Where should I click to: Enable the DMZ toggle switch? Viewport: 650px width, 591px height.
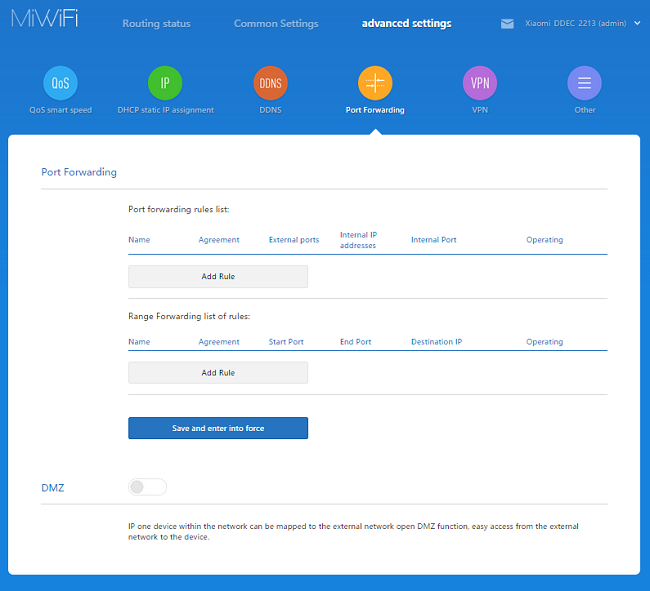tap(147, 487)
